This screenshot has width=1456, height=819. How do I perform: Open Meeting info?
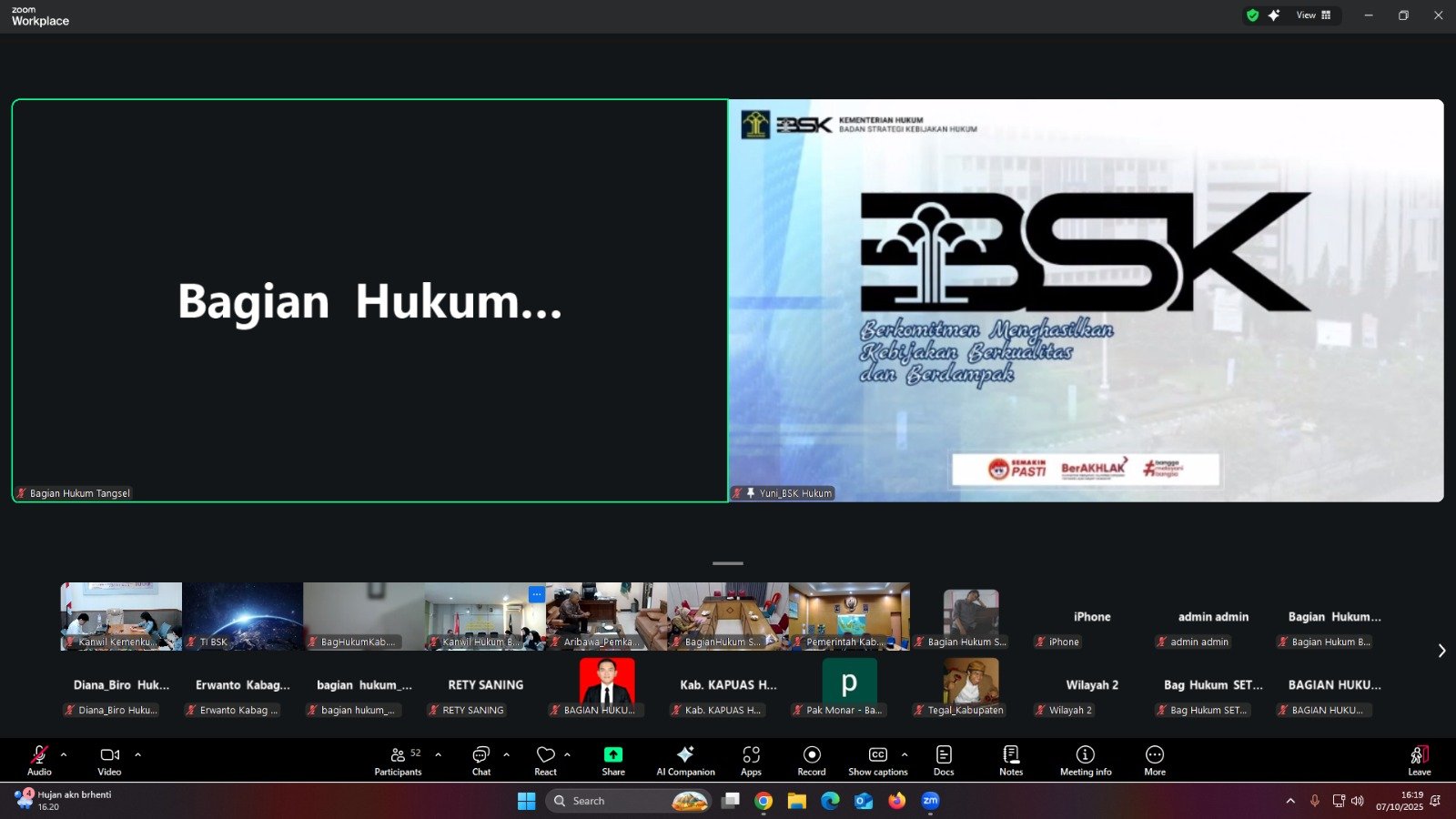point(1086,760)
